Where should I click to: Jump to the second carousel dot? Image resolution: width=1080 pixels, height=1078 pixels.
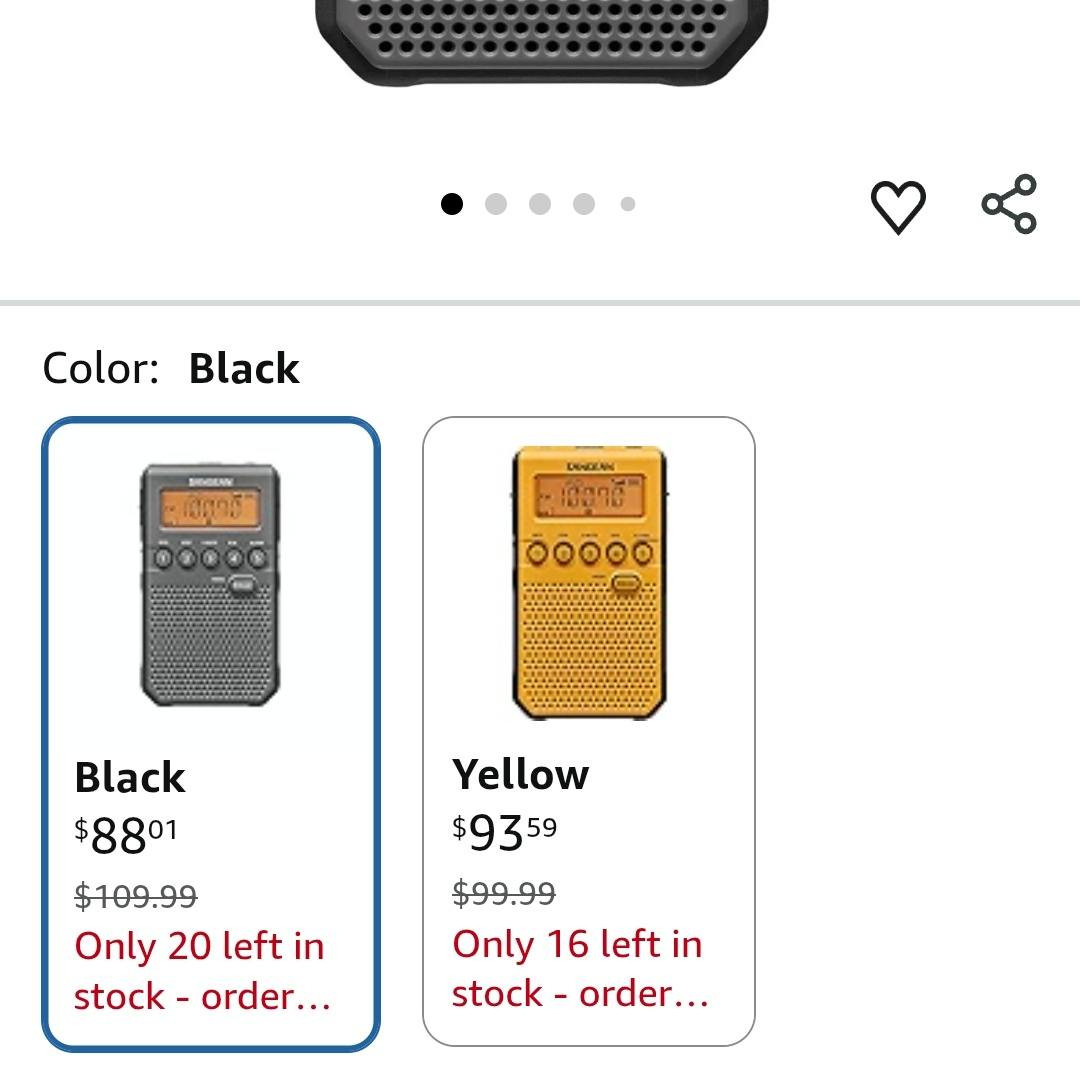pyautogui.click(x=496, y=204)
